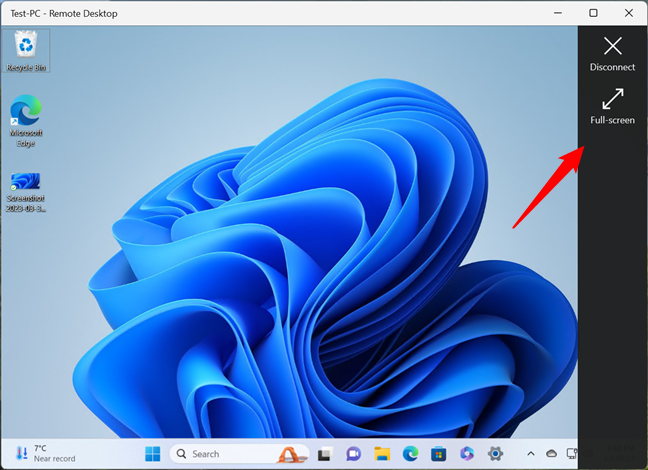Click Disconnect to end the remote session
Screen dimensions: 648x470
(x=612, y=53)
